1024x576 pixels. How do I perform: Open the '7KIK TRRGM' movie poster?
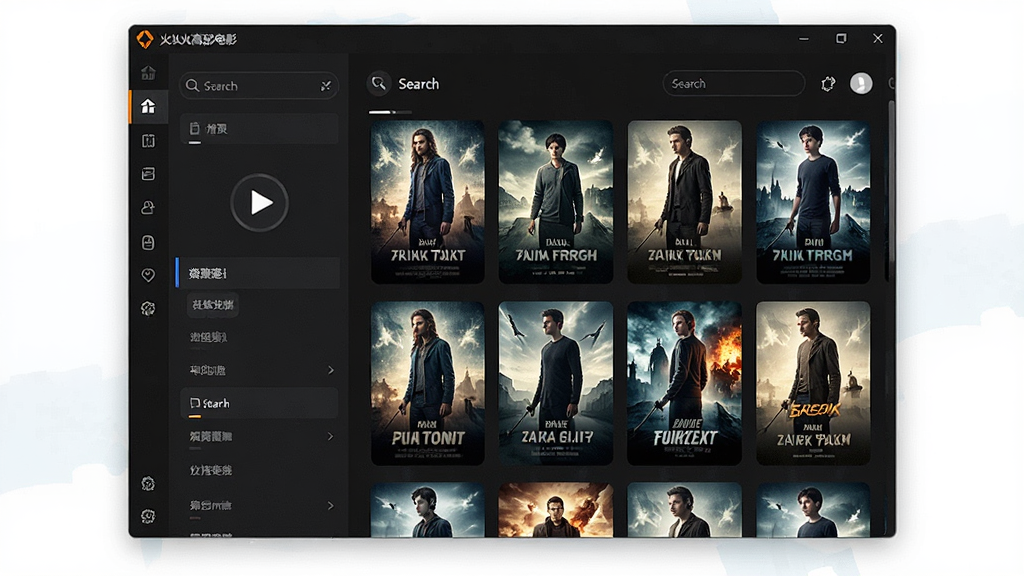813,202
